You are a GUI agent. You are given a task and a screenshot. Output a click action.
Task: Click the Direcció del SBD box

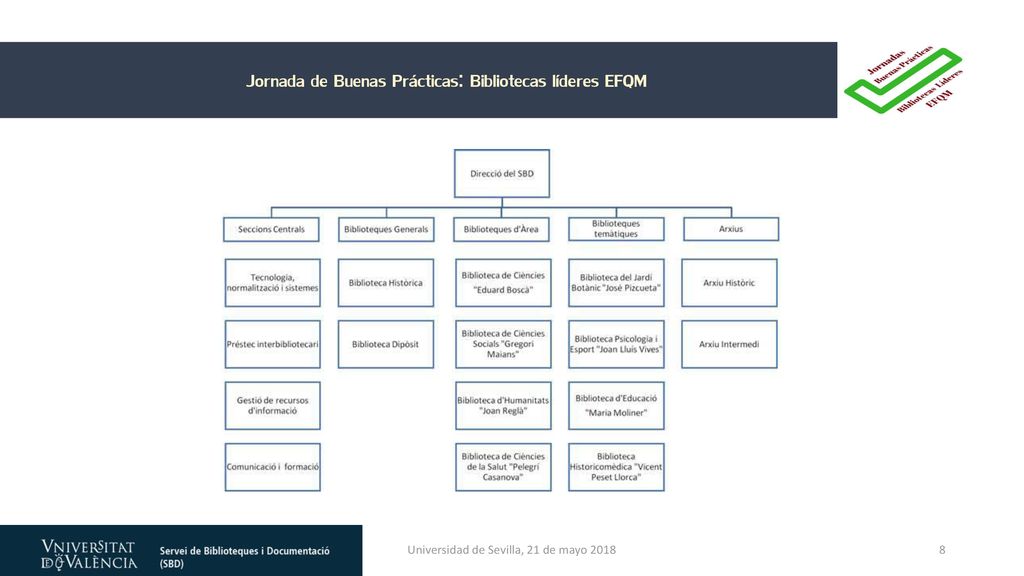pos(502,174)
